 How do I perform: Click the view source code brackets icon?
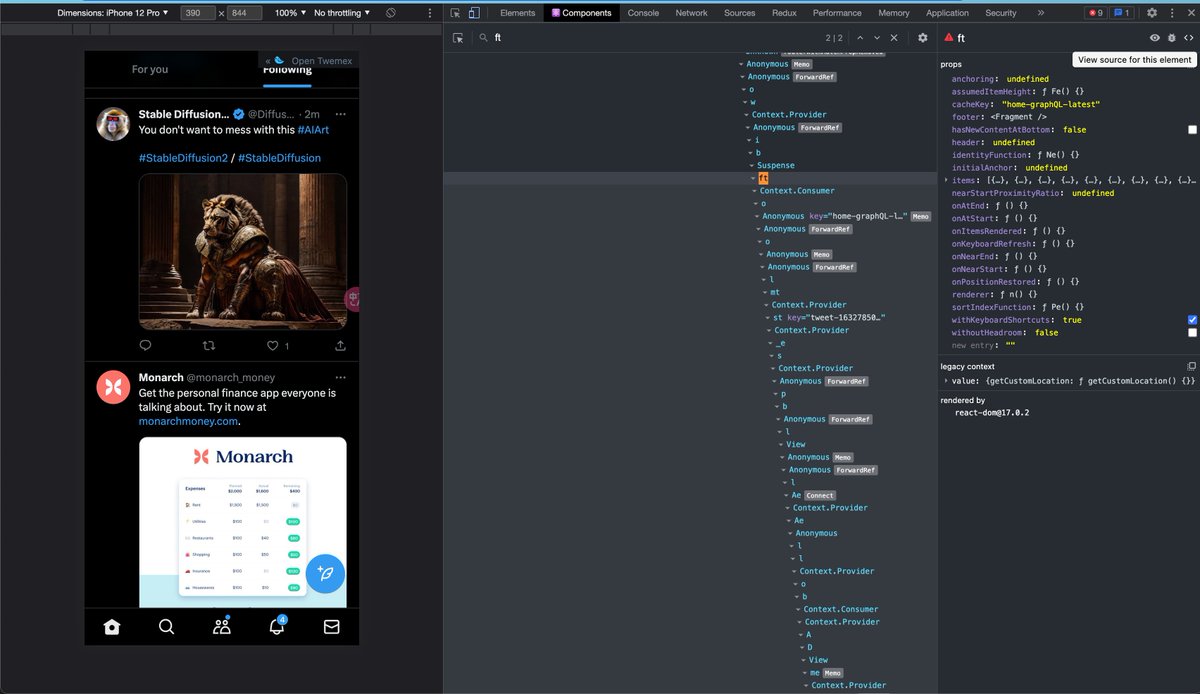[x=1188, y=38]
